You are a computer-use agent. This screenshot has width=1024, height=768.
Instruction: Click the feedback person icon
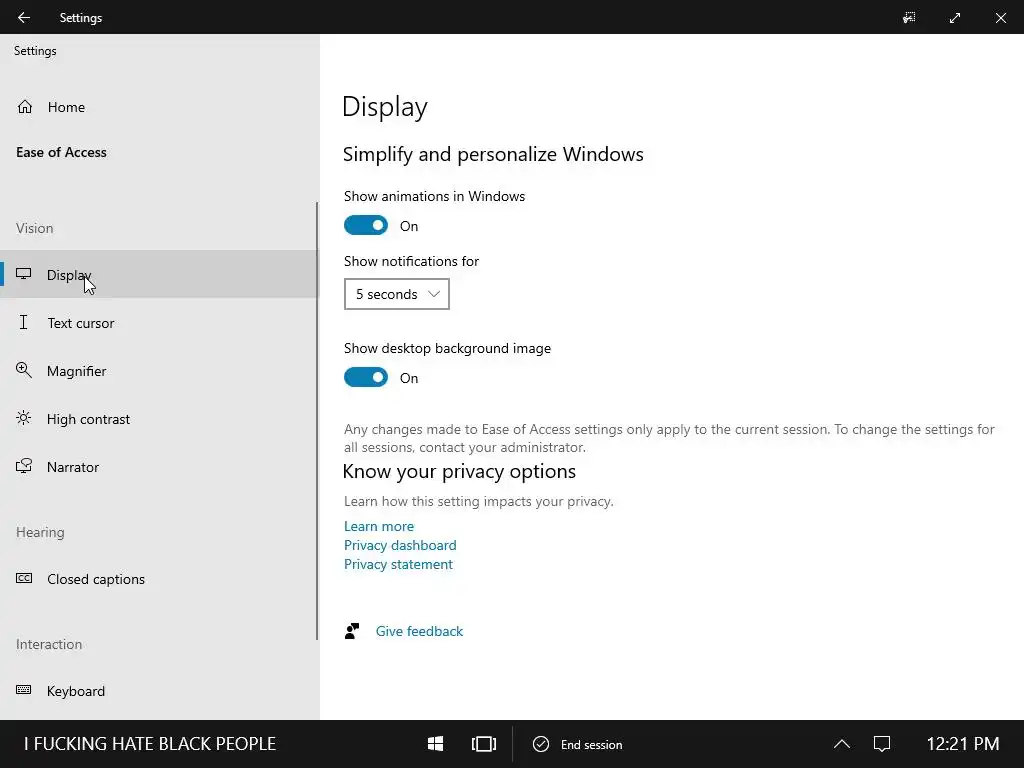352,631
